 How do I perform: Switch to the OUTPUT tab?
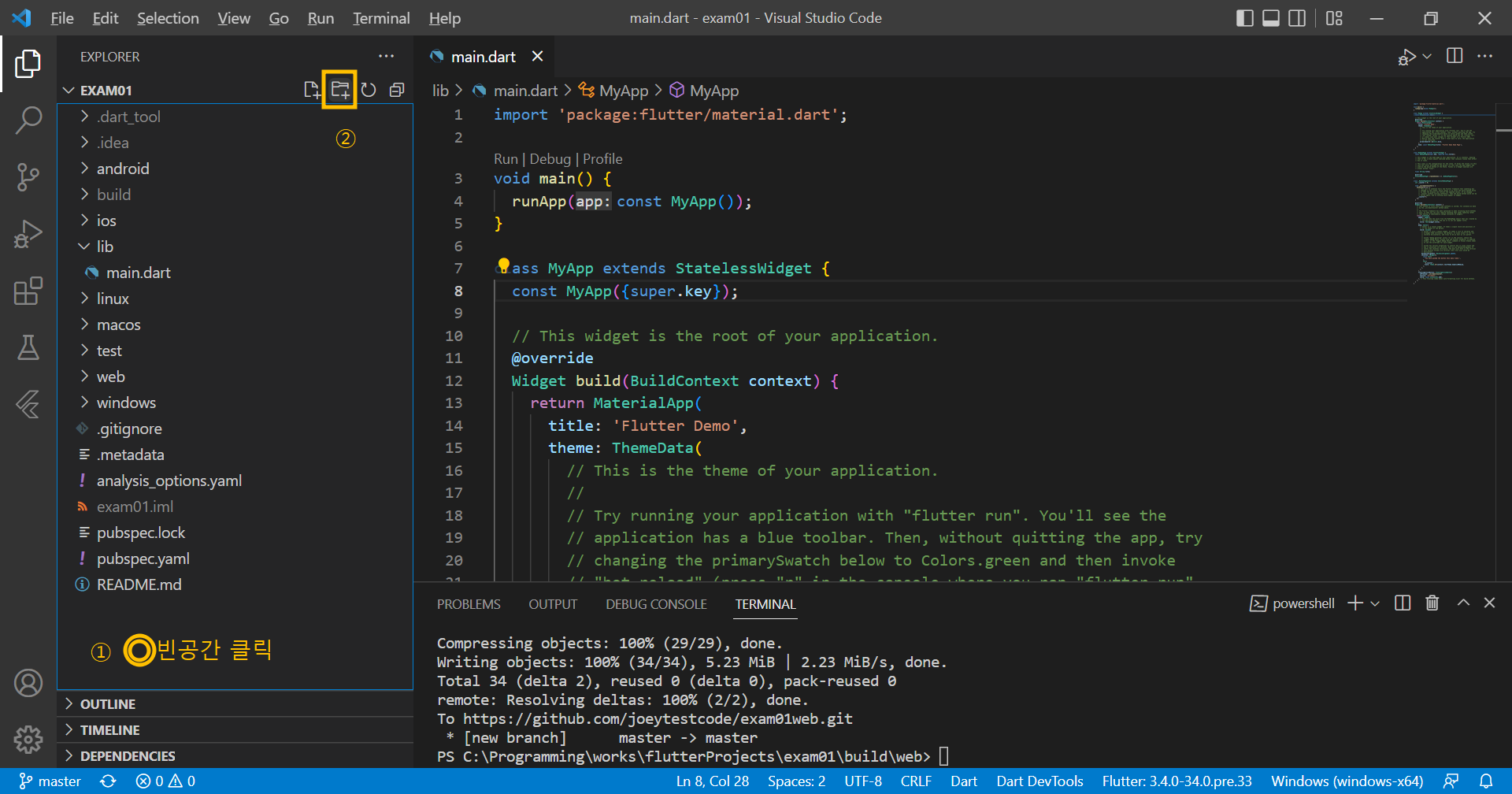point(553,604)
